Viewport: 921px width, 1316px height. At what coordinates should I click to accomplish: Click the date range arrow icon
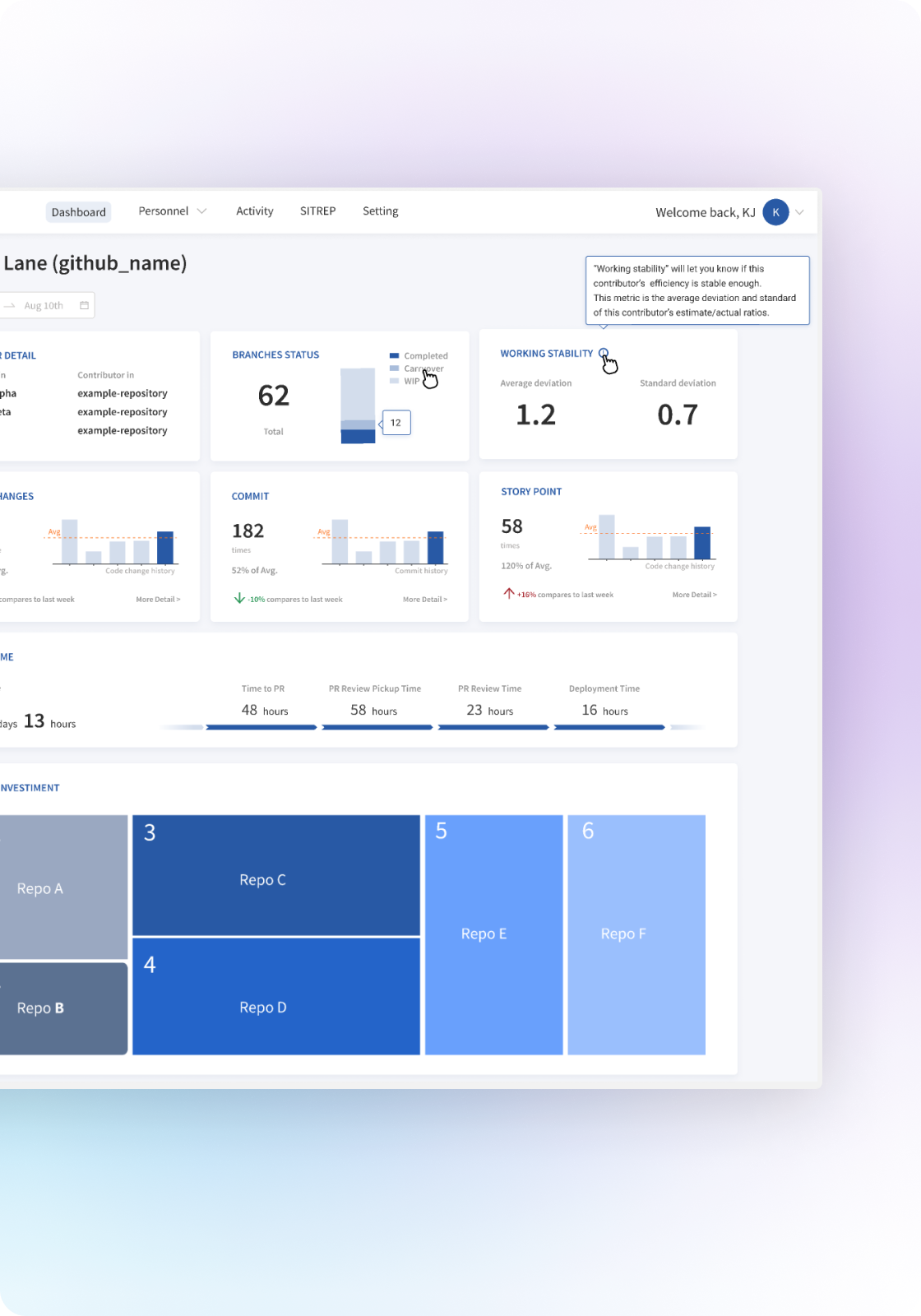tap(10, 305)
